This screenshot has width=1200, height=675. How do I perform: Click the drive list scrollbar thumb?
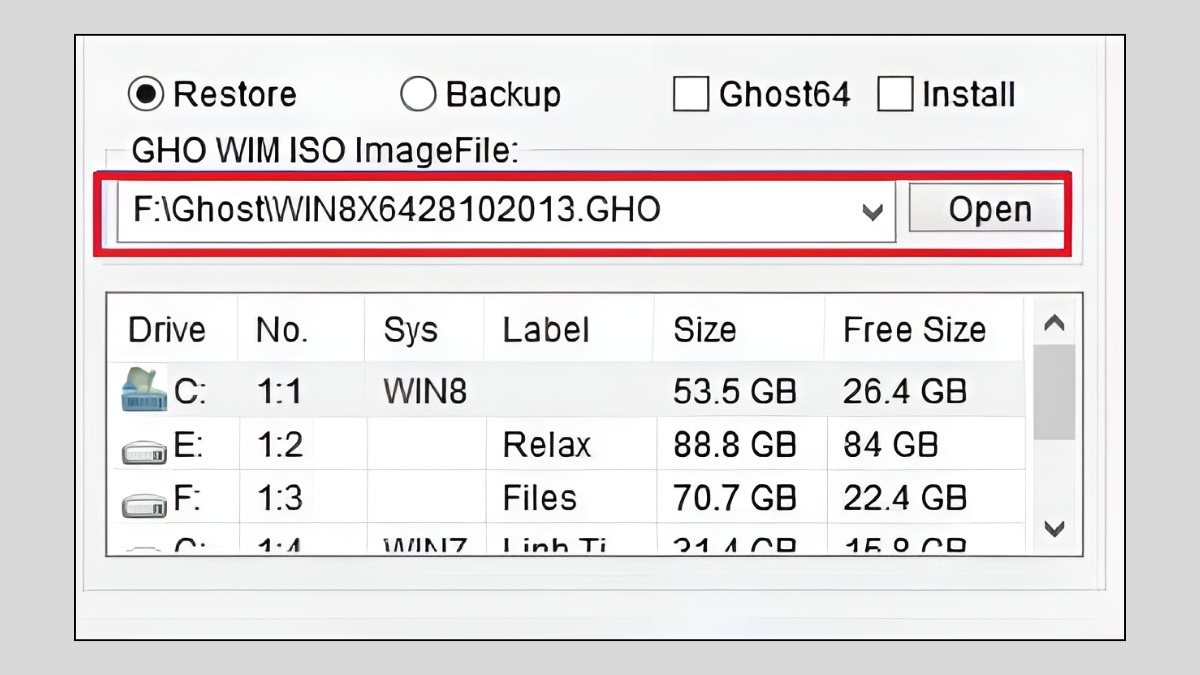[1054, 392]
